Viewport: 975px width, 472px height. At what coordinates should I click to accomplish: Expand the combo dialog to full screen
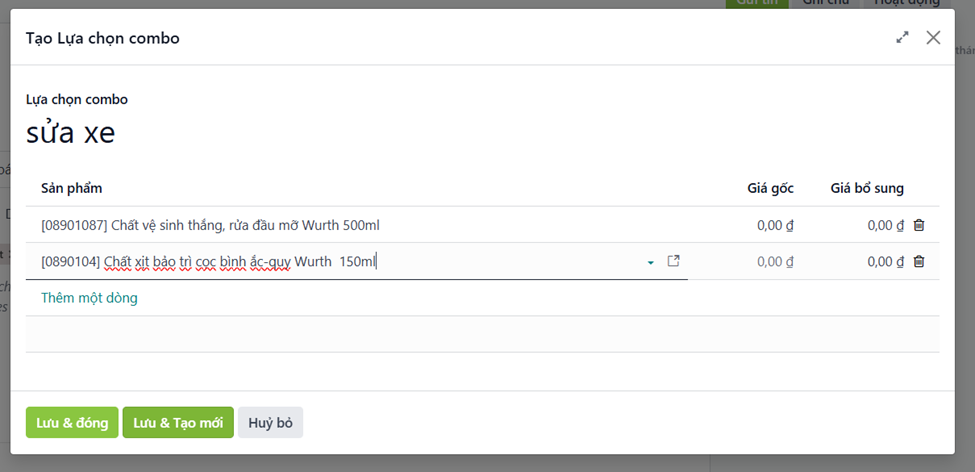tap(902, 38)
